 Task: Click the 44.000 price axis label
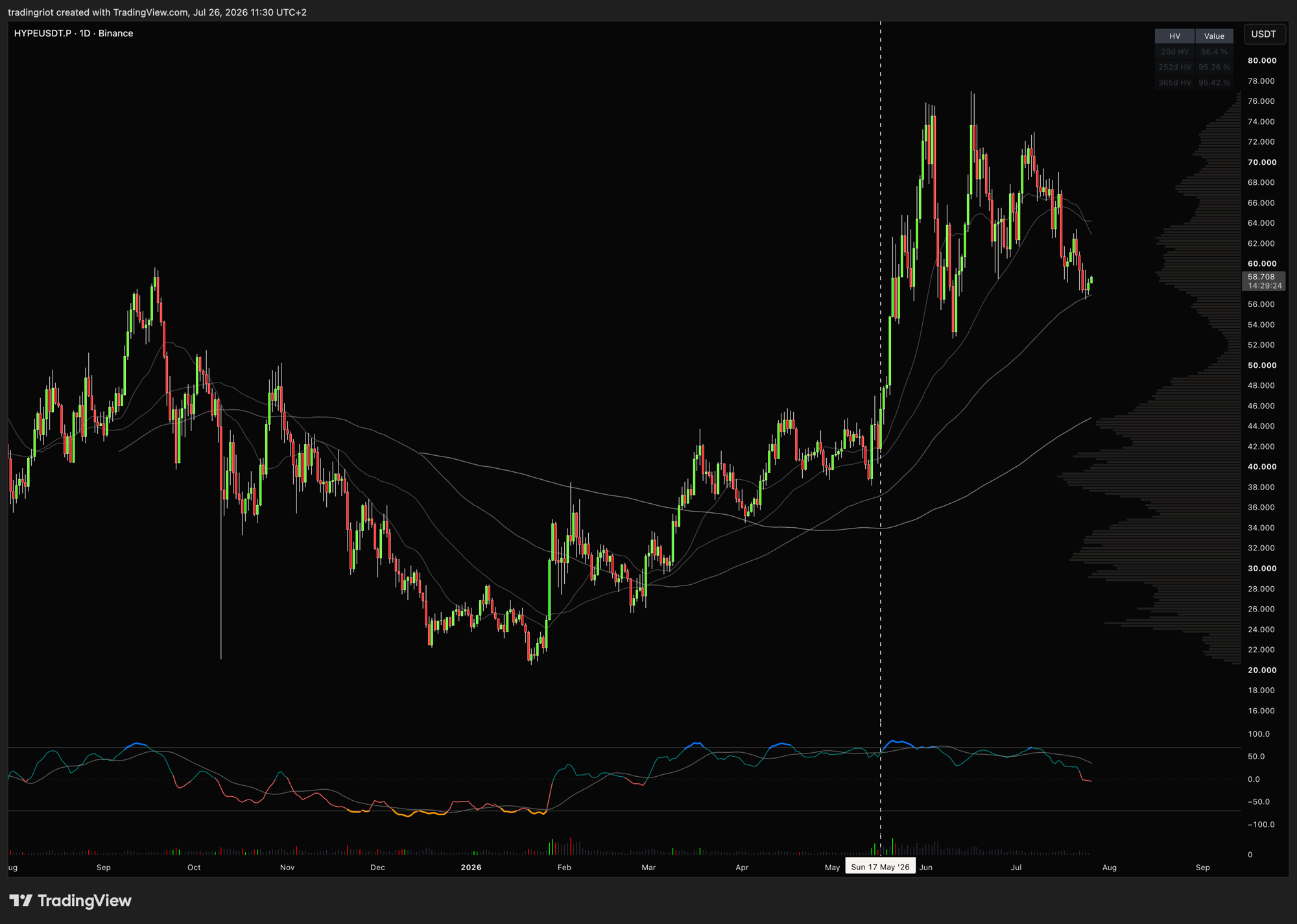(x=1261, y=426)
